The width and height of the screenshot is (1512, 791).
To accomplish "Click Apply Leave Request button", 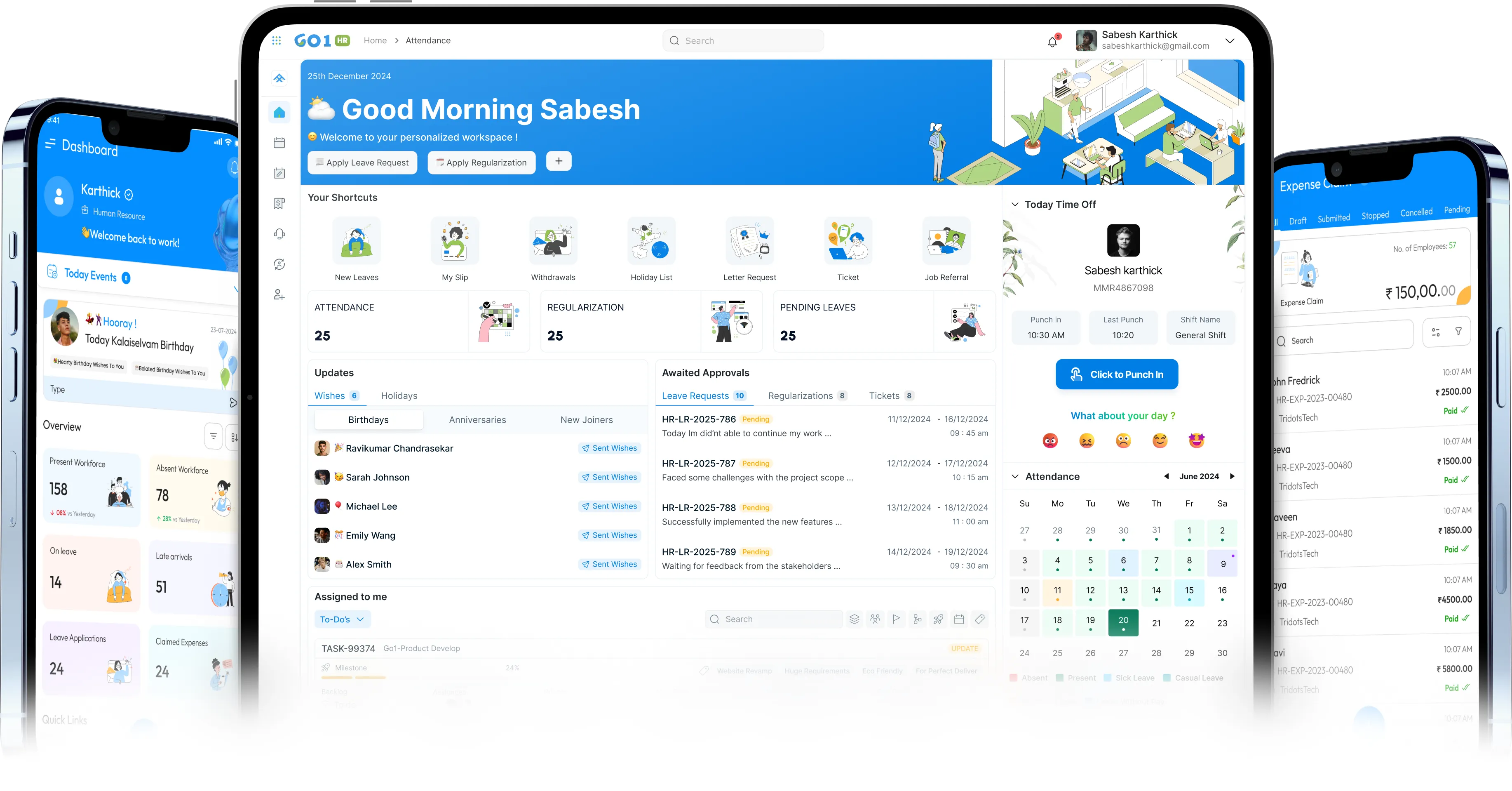I will pyautogui.click(x=362, y=162).
